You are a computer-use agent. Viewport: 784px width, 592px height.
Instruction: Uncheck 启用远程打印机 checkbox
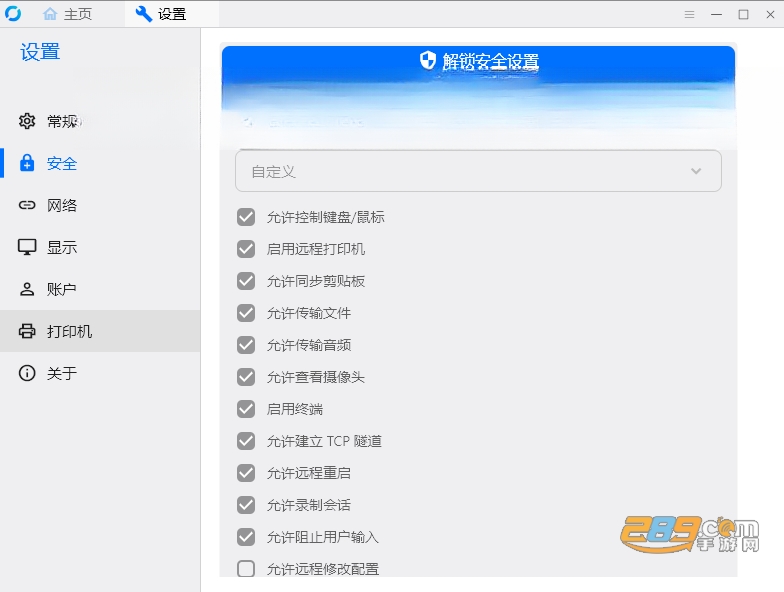tap(246, 249)
